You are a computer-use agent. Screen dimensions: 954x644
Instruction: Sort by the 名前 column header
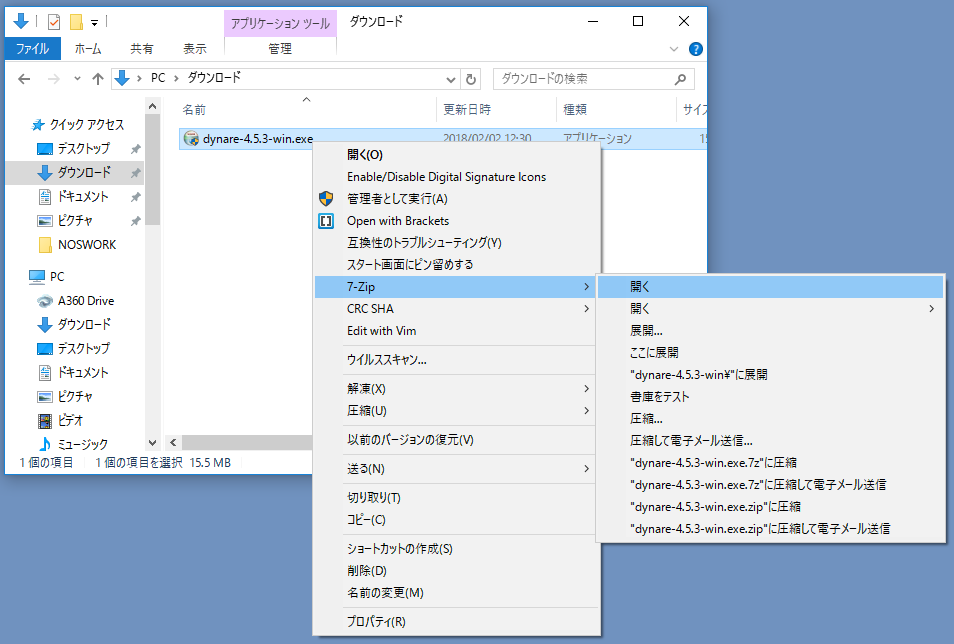(194, 110)
